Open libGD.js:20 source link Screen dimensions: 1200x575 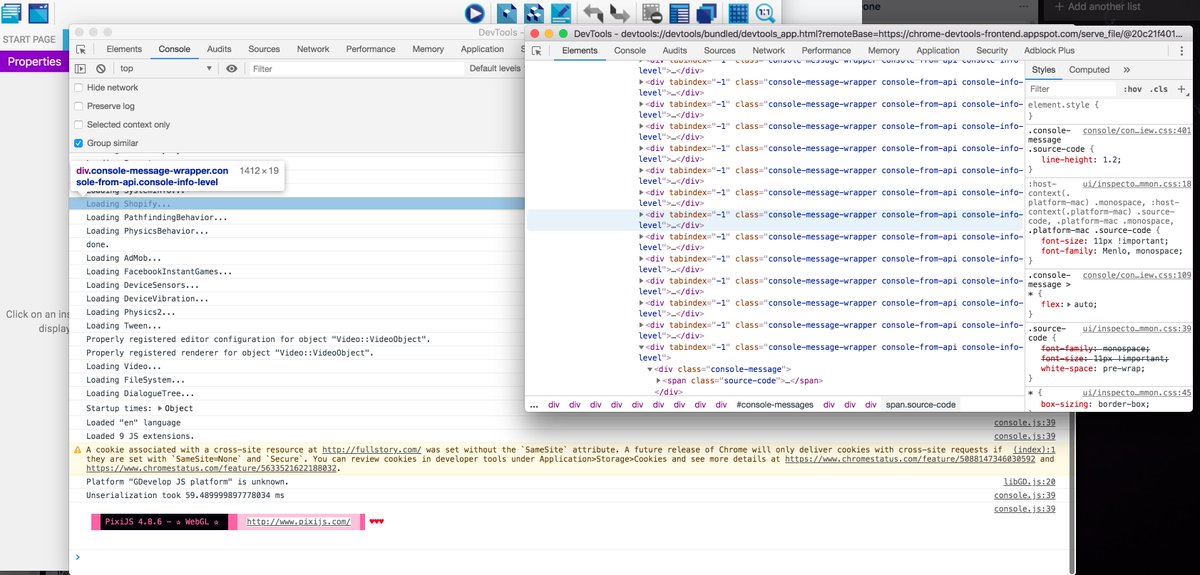(1029, 482)
